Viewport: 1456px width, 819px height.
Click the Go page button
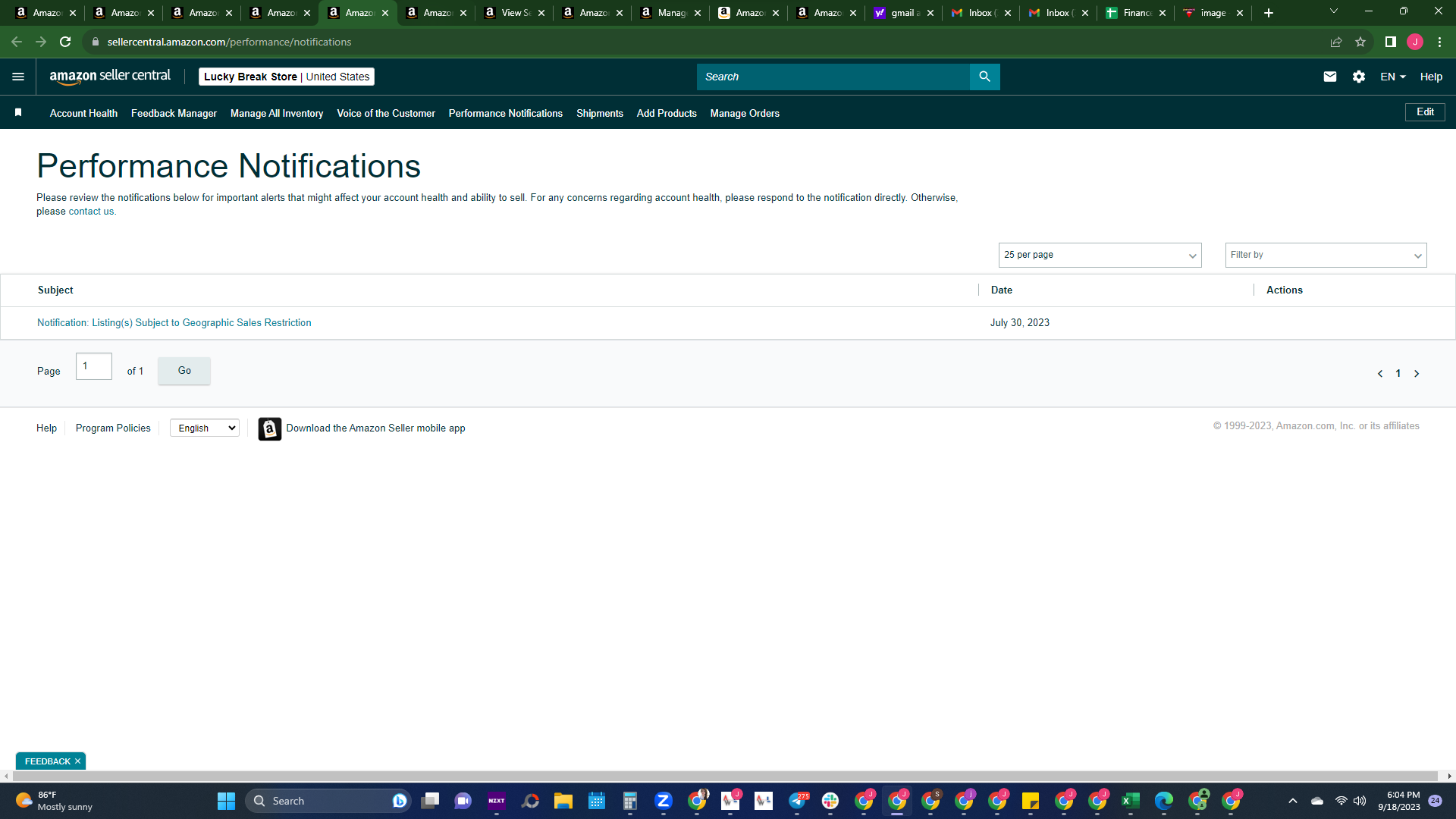(x=184, y=371)
